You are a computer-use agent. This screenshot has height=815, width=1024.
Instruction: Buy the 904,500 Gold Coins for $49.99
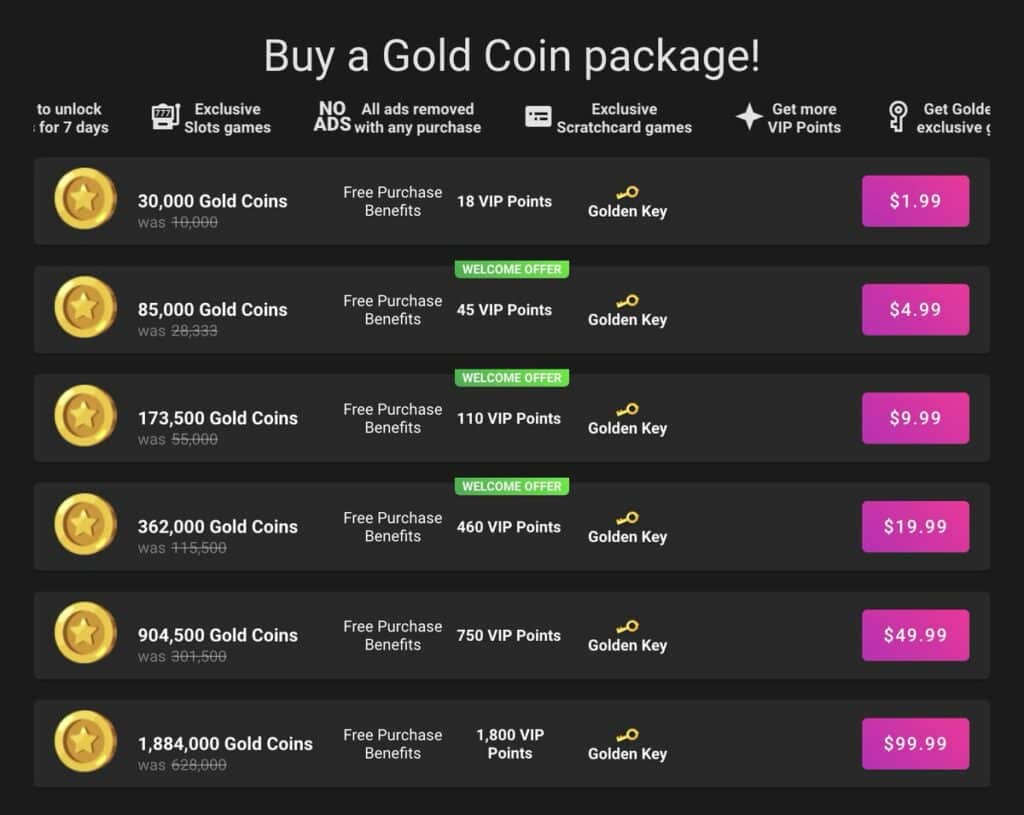click(915, 635)
